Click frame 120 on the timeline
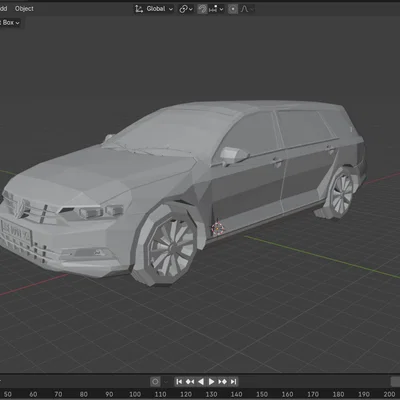 point(186,394)
